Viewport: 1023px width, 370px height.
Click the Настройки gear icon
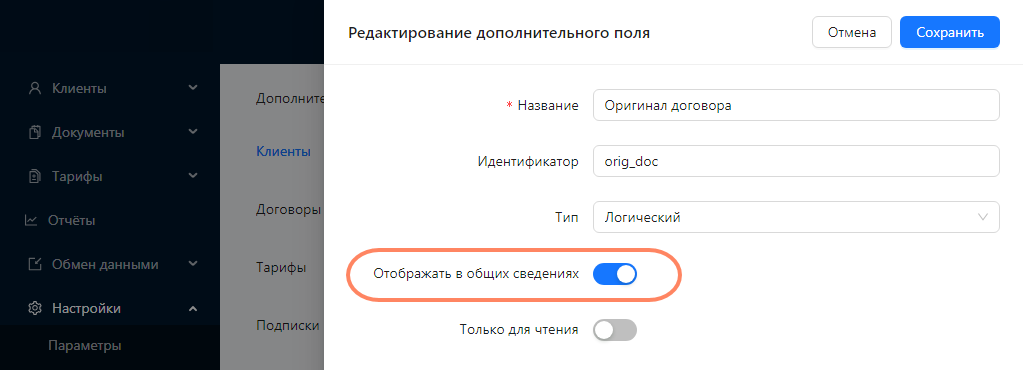[x=35, y=309]
